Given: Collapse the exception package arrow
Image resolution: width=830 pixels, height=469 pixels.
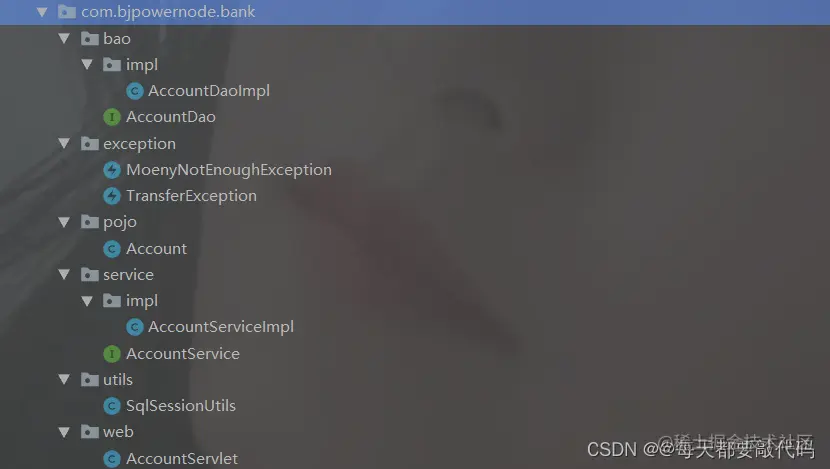Looking at the screenshot, I should click(x=65, y=143).
